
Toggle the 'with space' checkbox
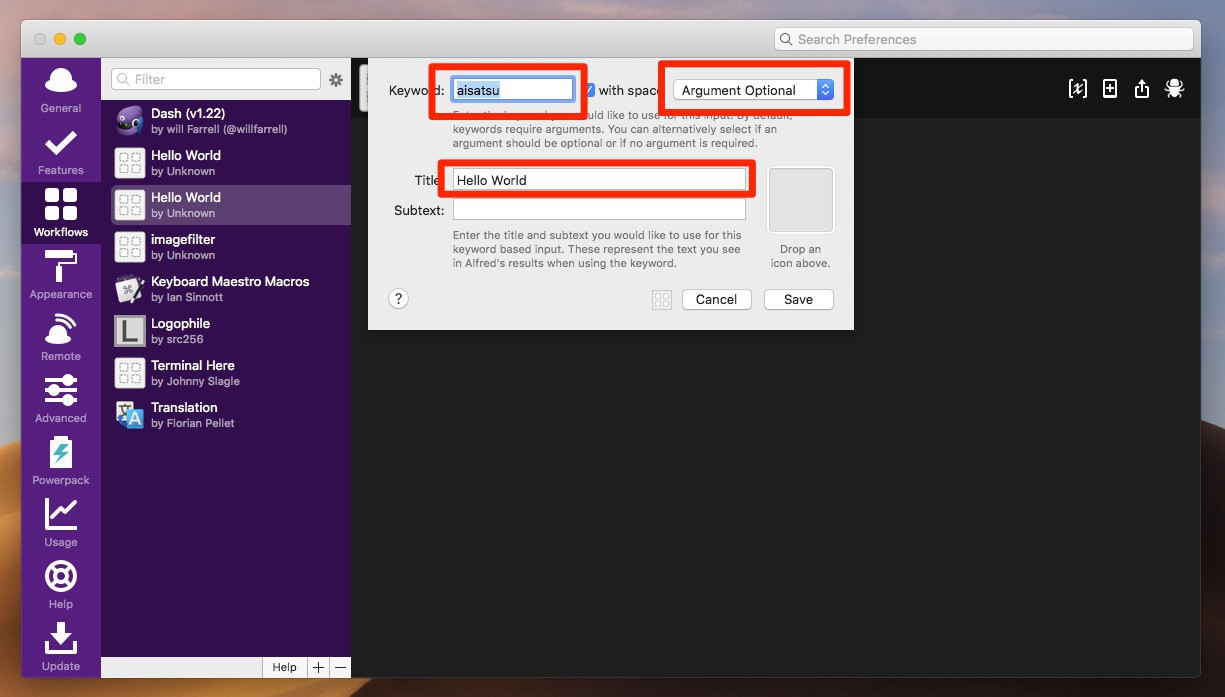point(590,90)
